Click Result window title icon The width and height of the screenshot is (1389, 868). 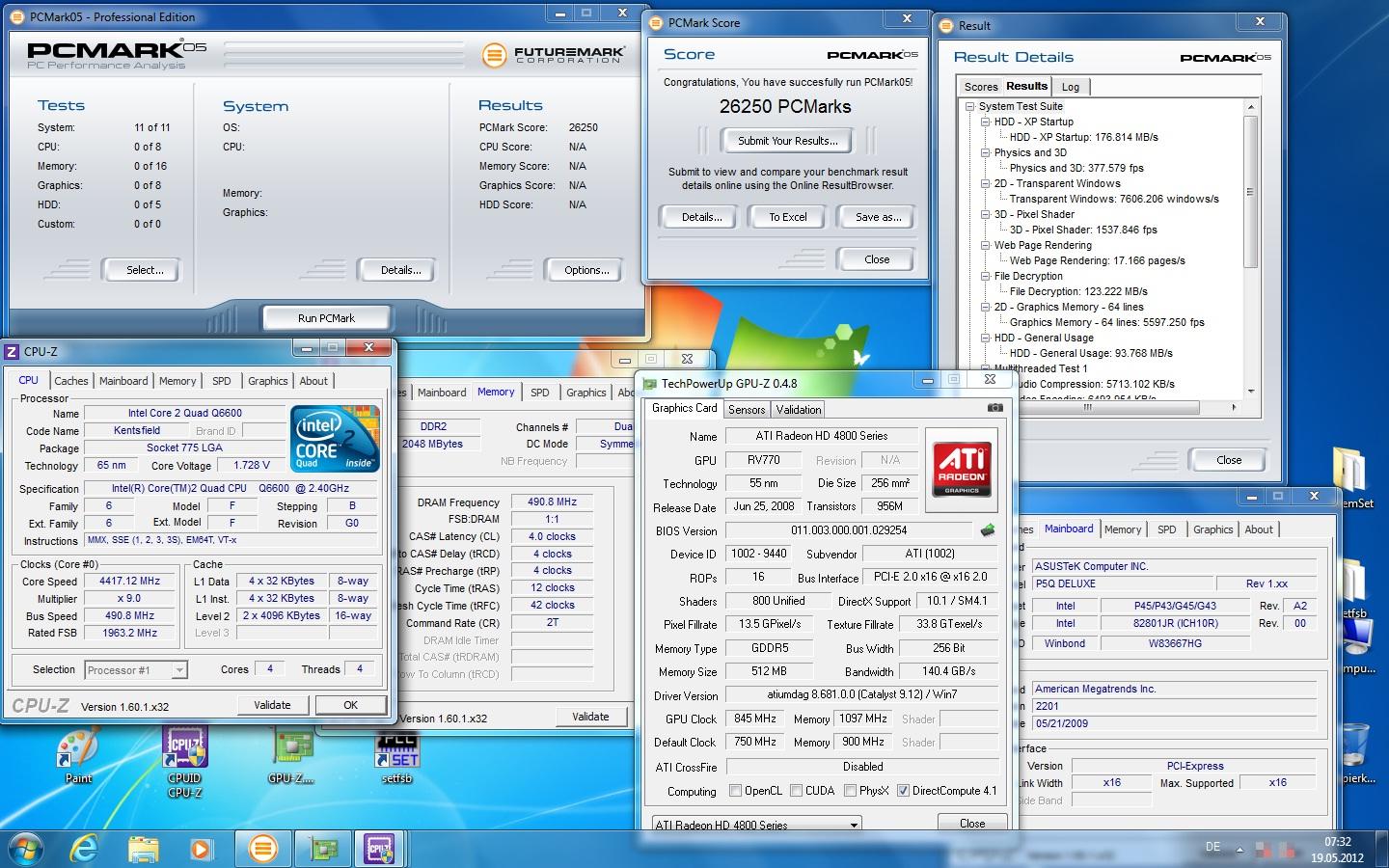(x=947, y=26)
